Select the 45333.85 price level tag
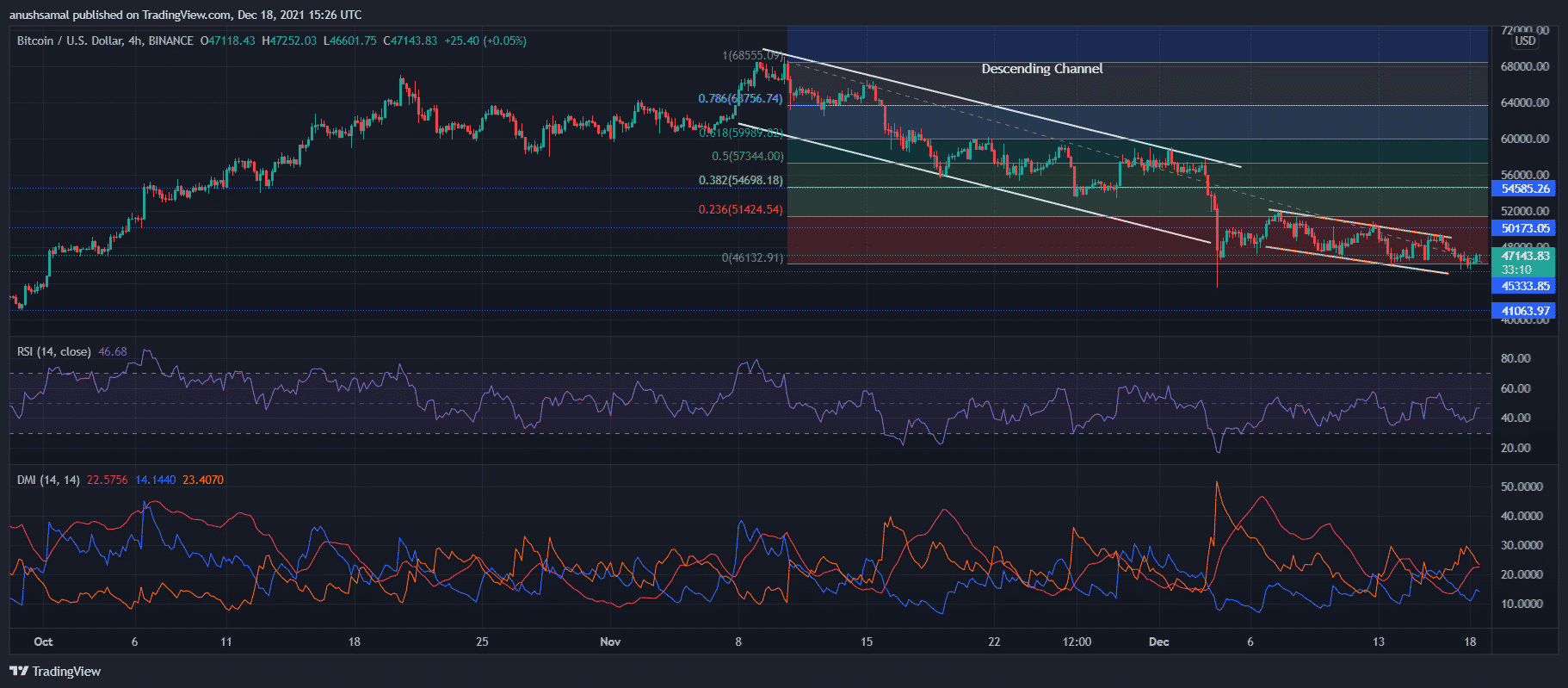 [1524, 286]
